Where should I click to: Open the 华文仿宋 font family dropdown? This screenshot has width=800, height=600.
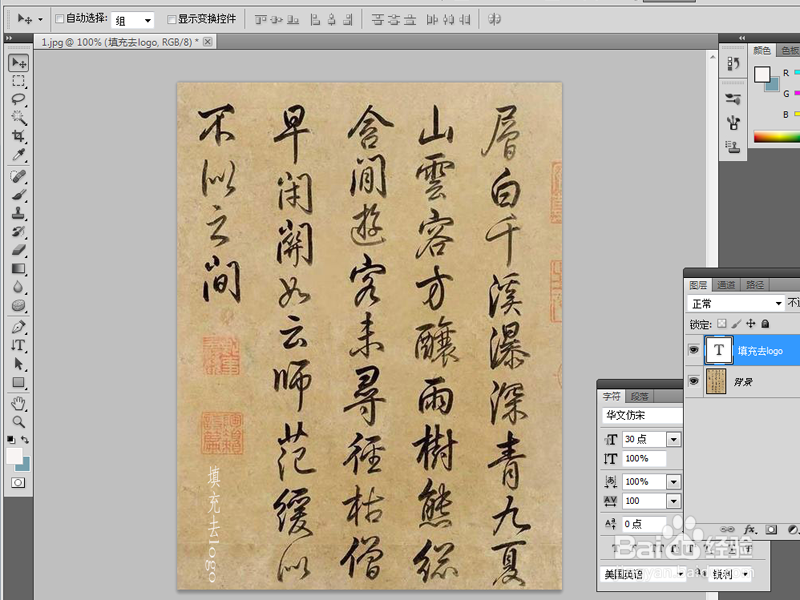(643, 415)
